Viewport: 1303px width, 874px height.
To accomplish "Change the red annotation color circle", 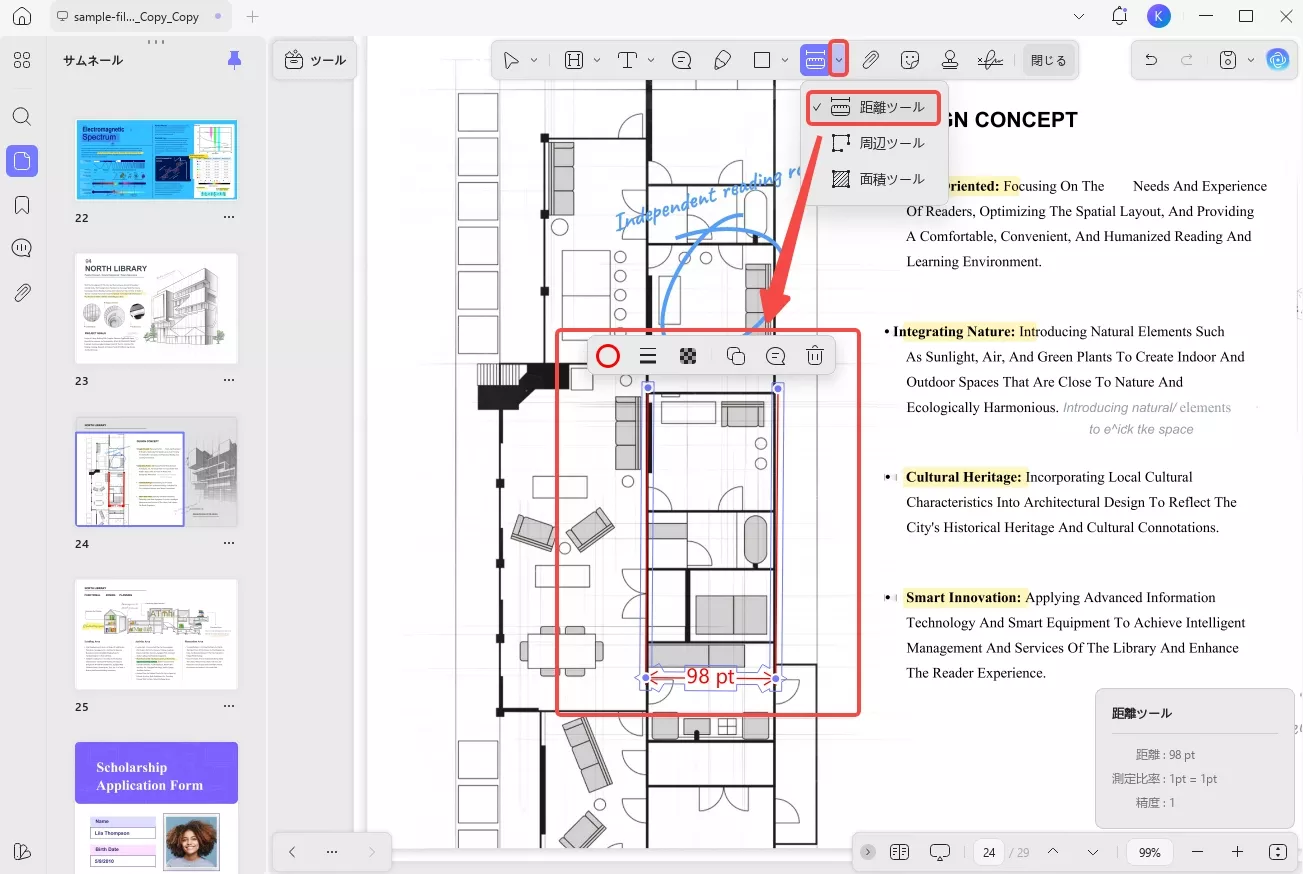I will (607, 356).
